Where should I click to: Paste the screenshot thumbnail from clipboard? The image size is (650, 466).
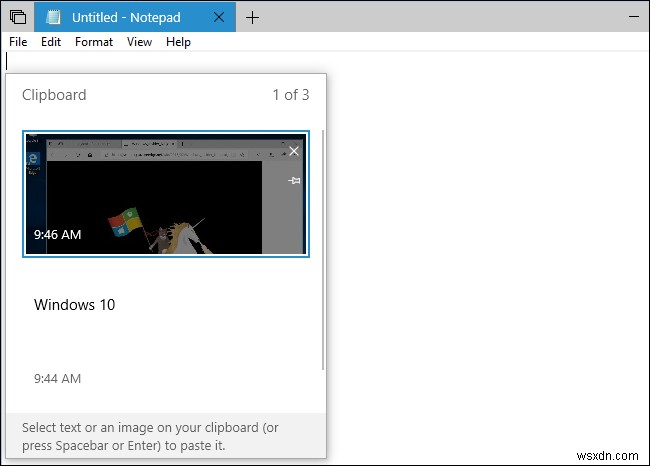(166, 194)
